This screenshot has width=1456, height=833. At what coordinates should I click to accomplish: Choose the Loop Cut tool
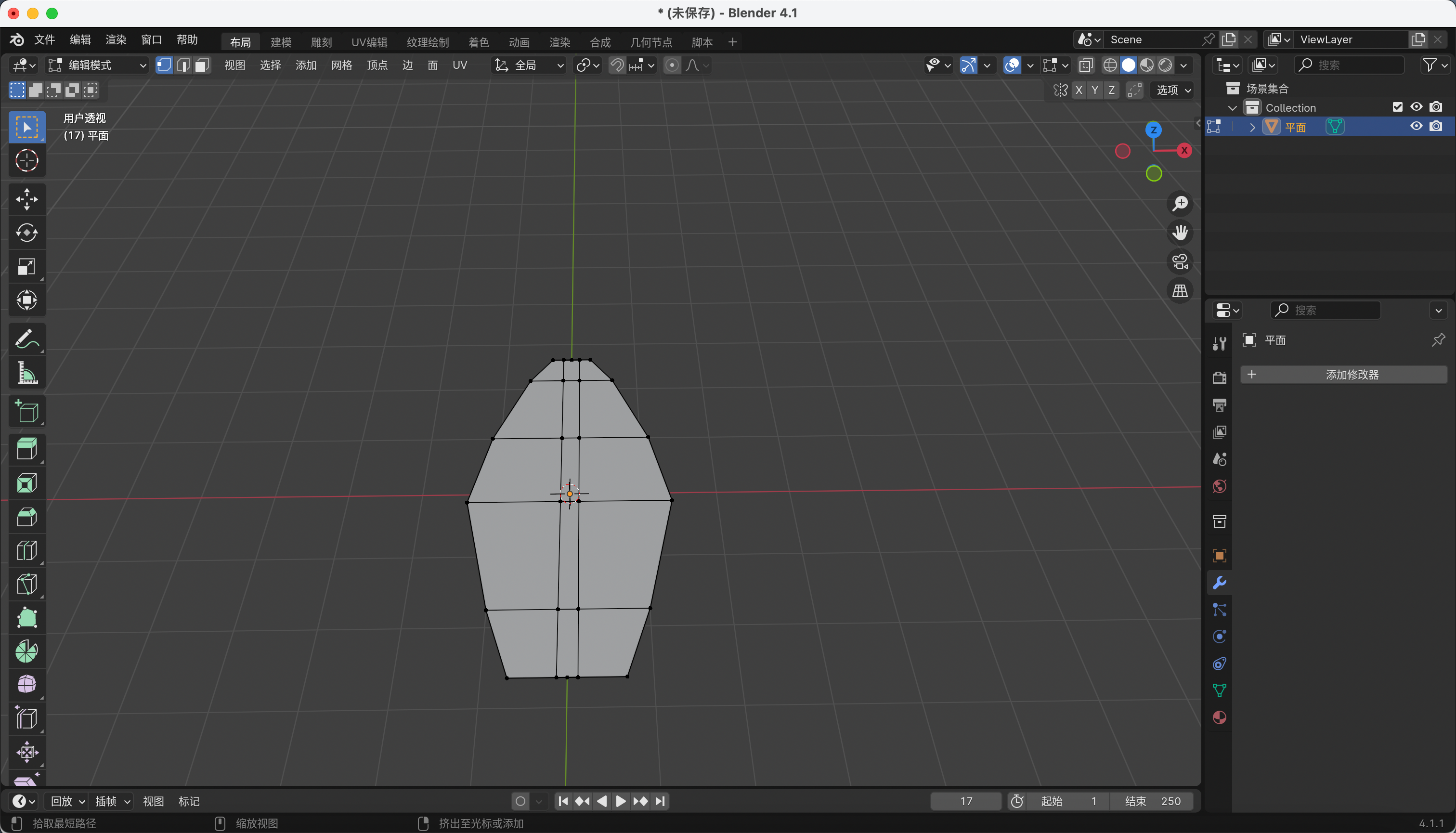tap(26, 550)
